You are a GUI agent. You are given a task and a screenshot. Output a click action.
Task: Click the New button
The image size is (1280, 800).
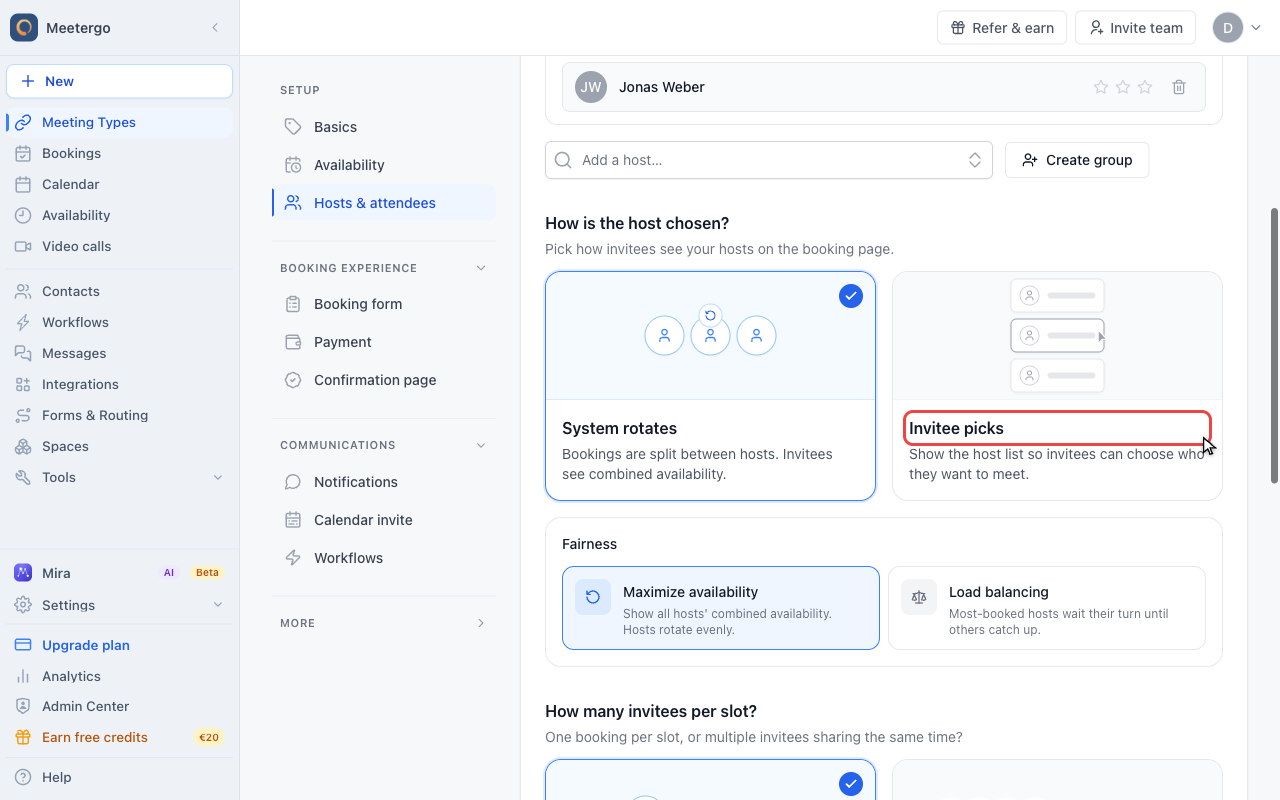pyautogui.click(x=120, y=81)
